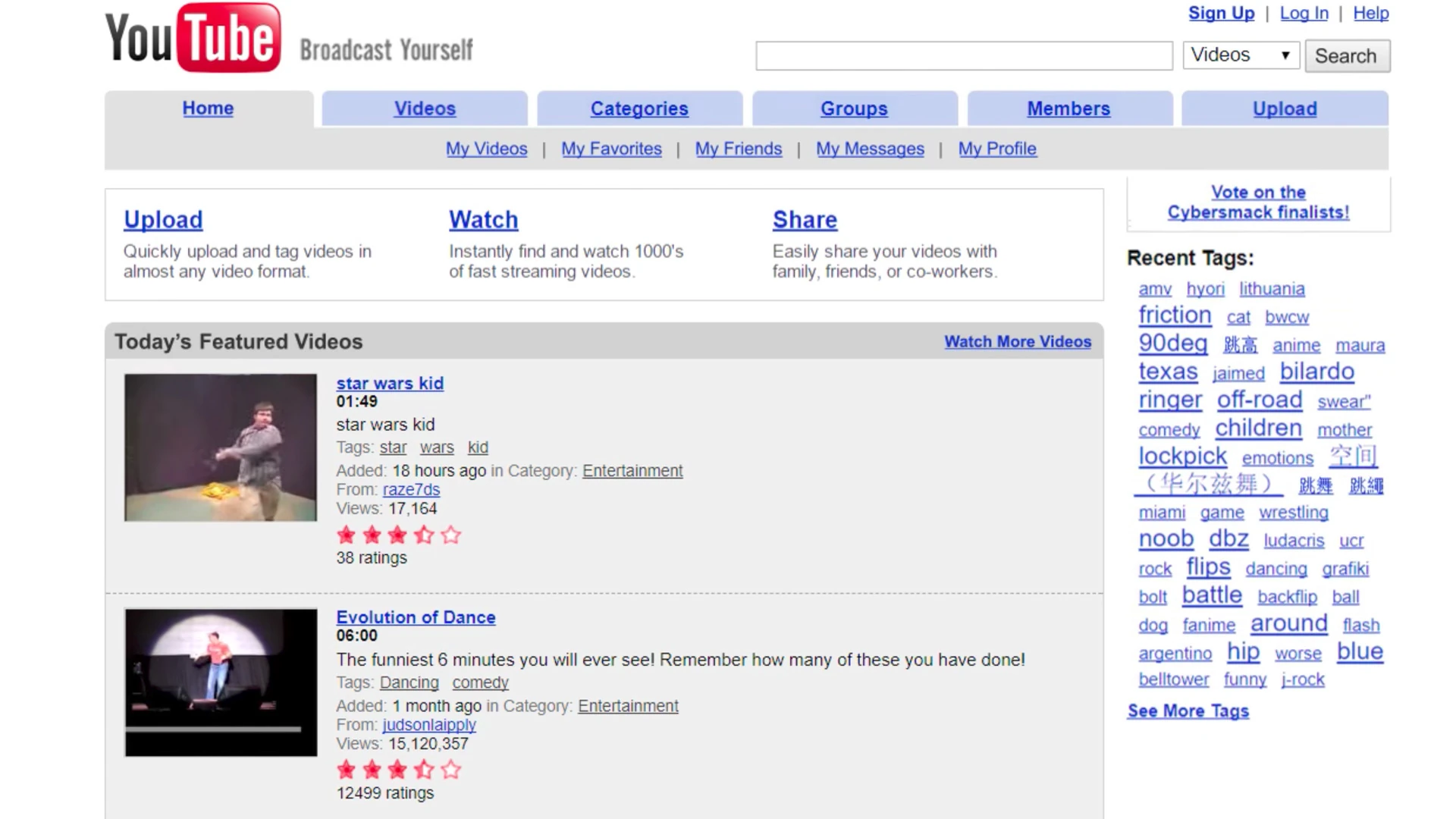Rate Evolution of Dance four stars
Screen dimensions: 1456x819
tap(424, 770)
